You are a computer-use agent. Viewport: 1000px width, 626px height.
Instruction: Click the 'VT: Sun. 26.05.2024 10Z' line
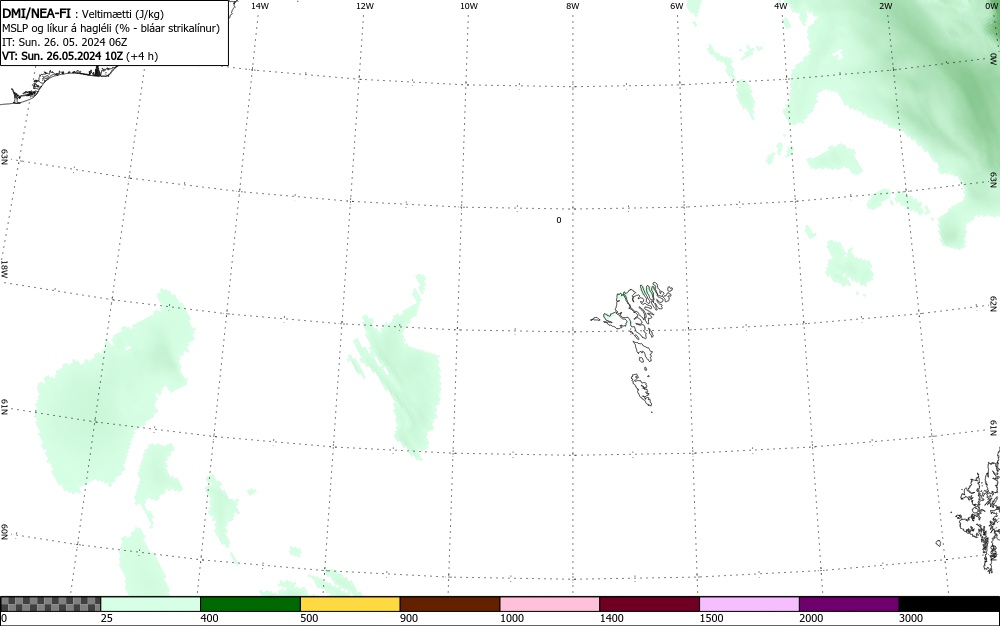[80, 56]
